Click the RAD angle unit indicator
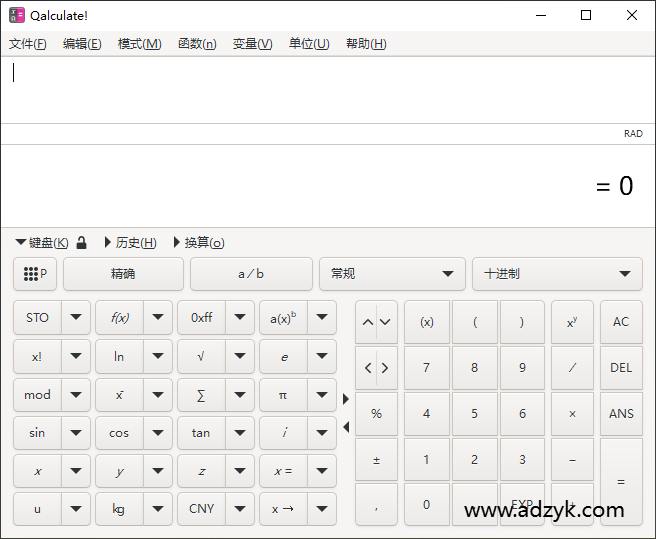656x539 pixels. click(x=633, y=134)
